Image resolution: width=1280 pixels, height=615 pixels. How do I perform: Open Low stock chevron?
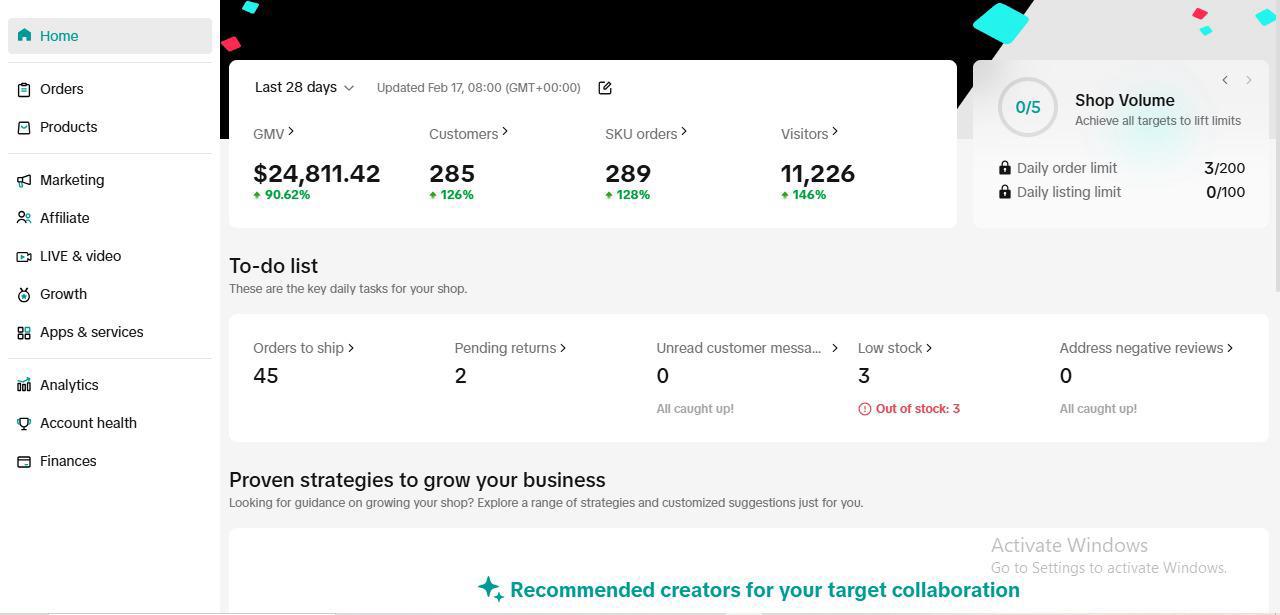point(929,348)
